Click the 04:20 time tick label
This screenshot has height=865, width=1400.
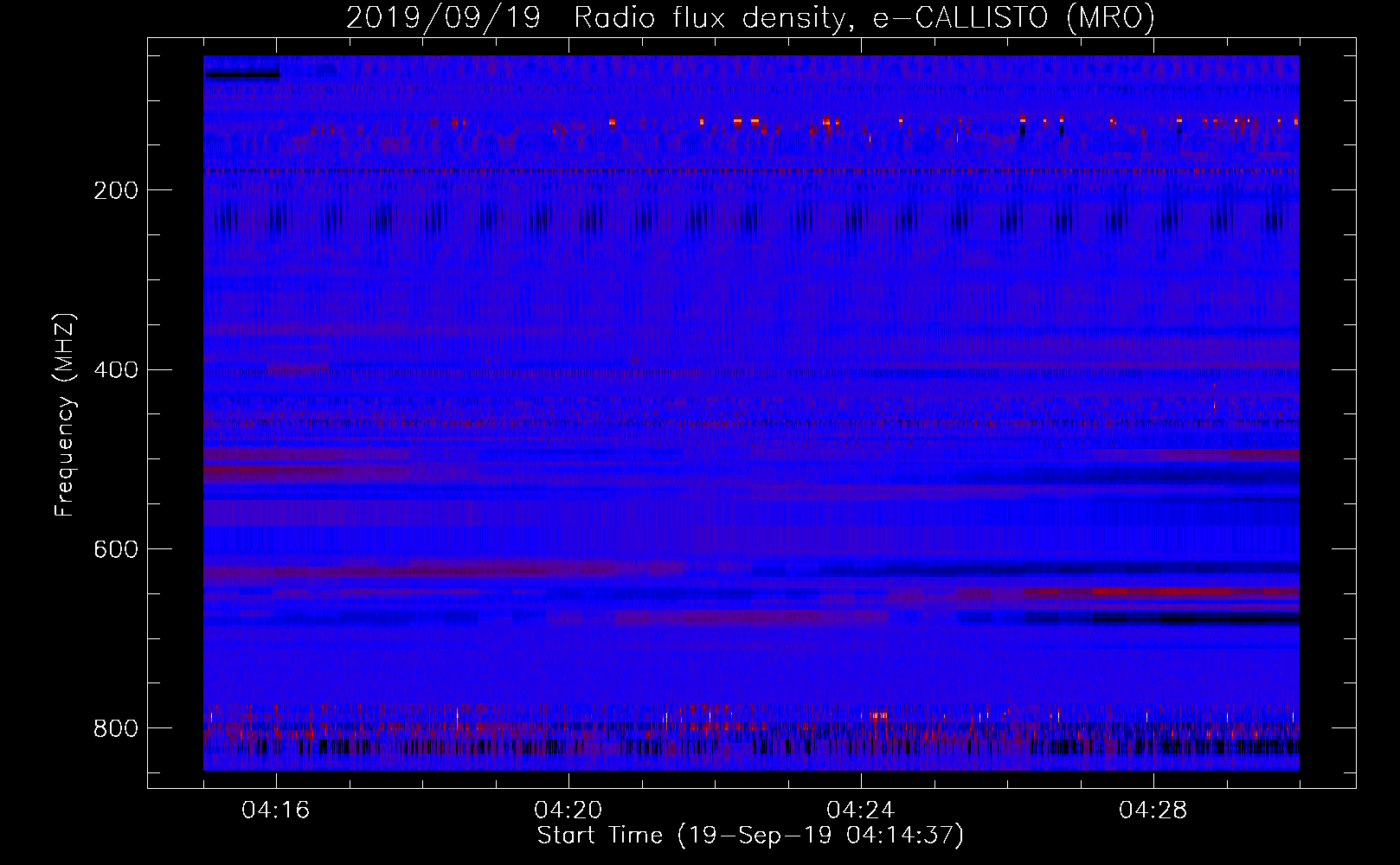click(x=568, y=811)
